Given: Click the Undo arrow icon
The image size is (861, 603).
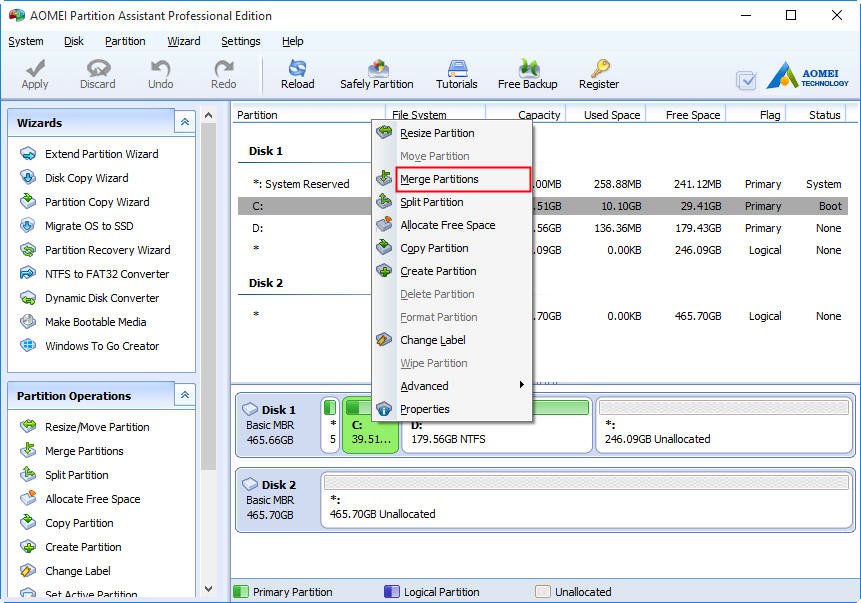Looking at the screenshot, I should (x=160, y=68).
